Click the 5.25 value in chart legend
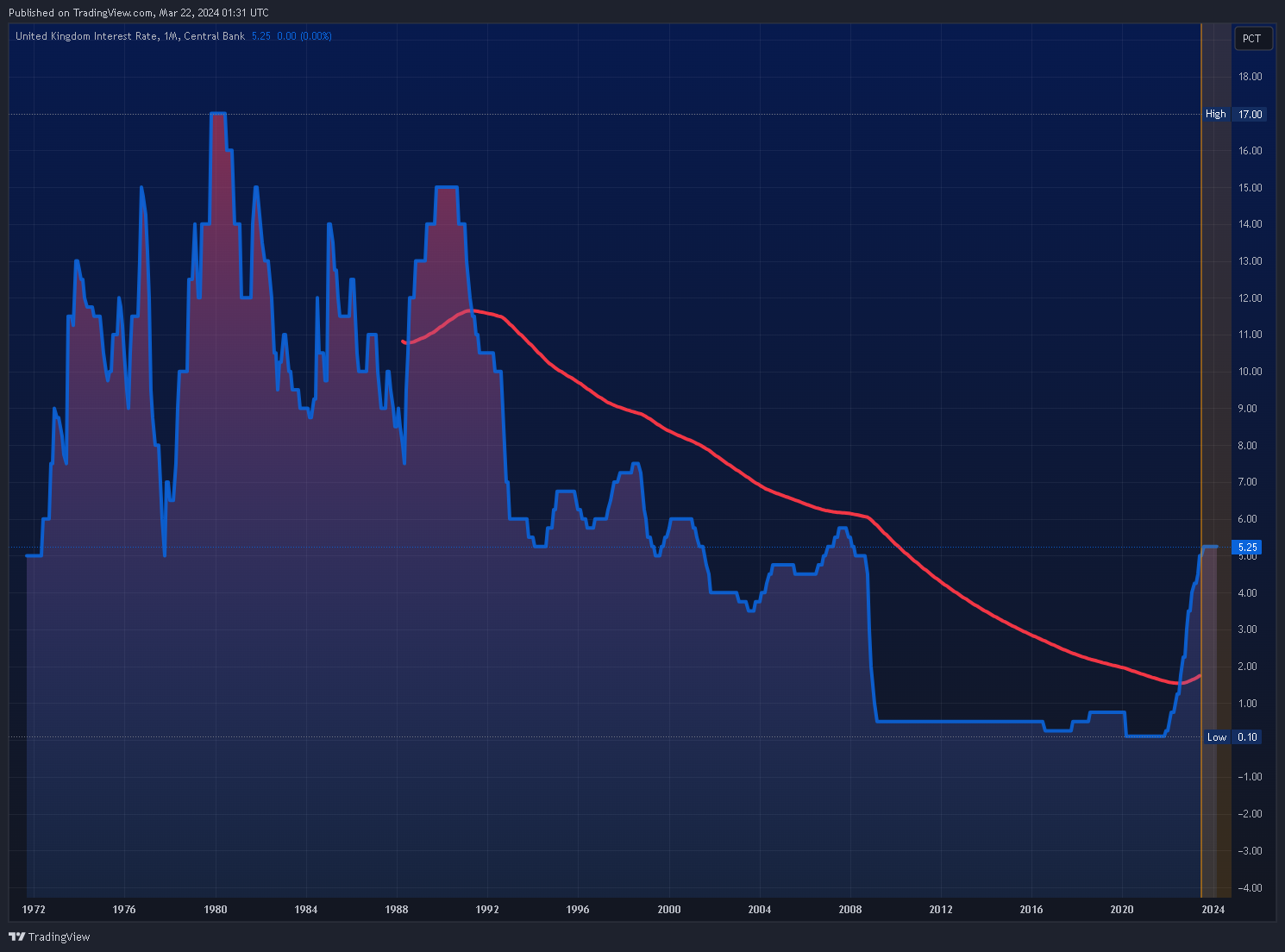 point(260,36)
